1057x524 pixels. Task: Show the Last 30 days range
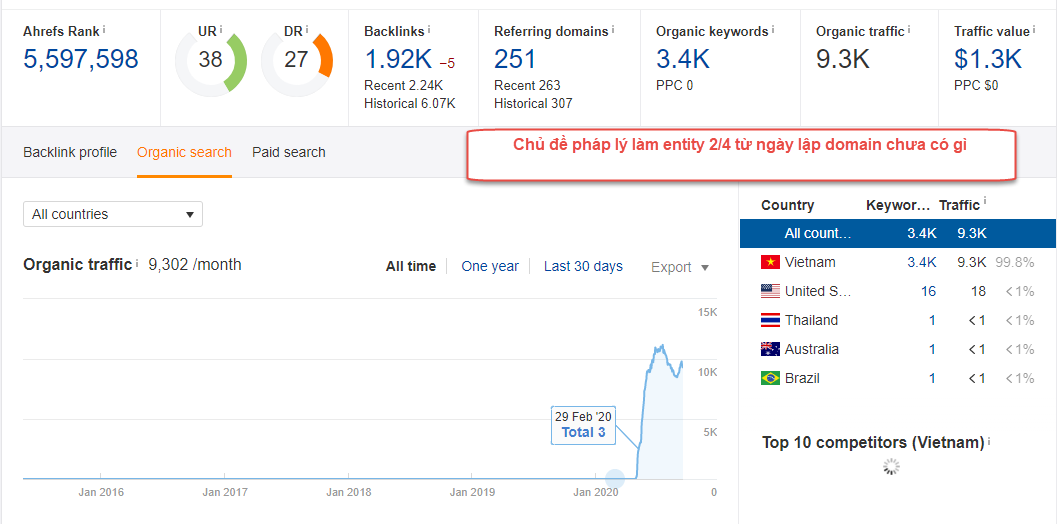tap(583, 266)
